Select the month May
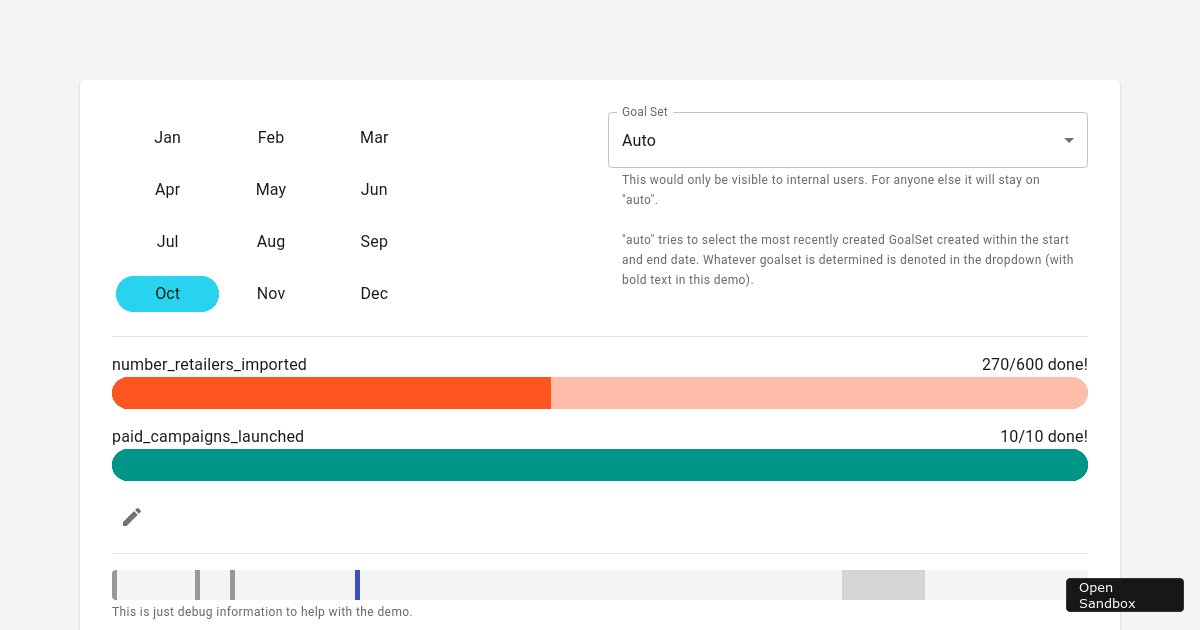1200x630 pixels. tap(270, 189)
